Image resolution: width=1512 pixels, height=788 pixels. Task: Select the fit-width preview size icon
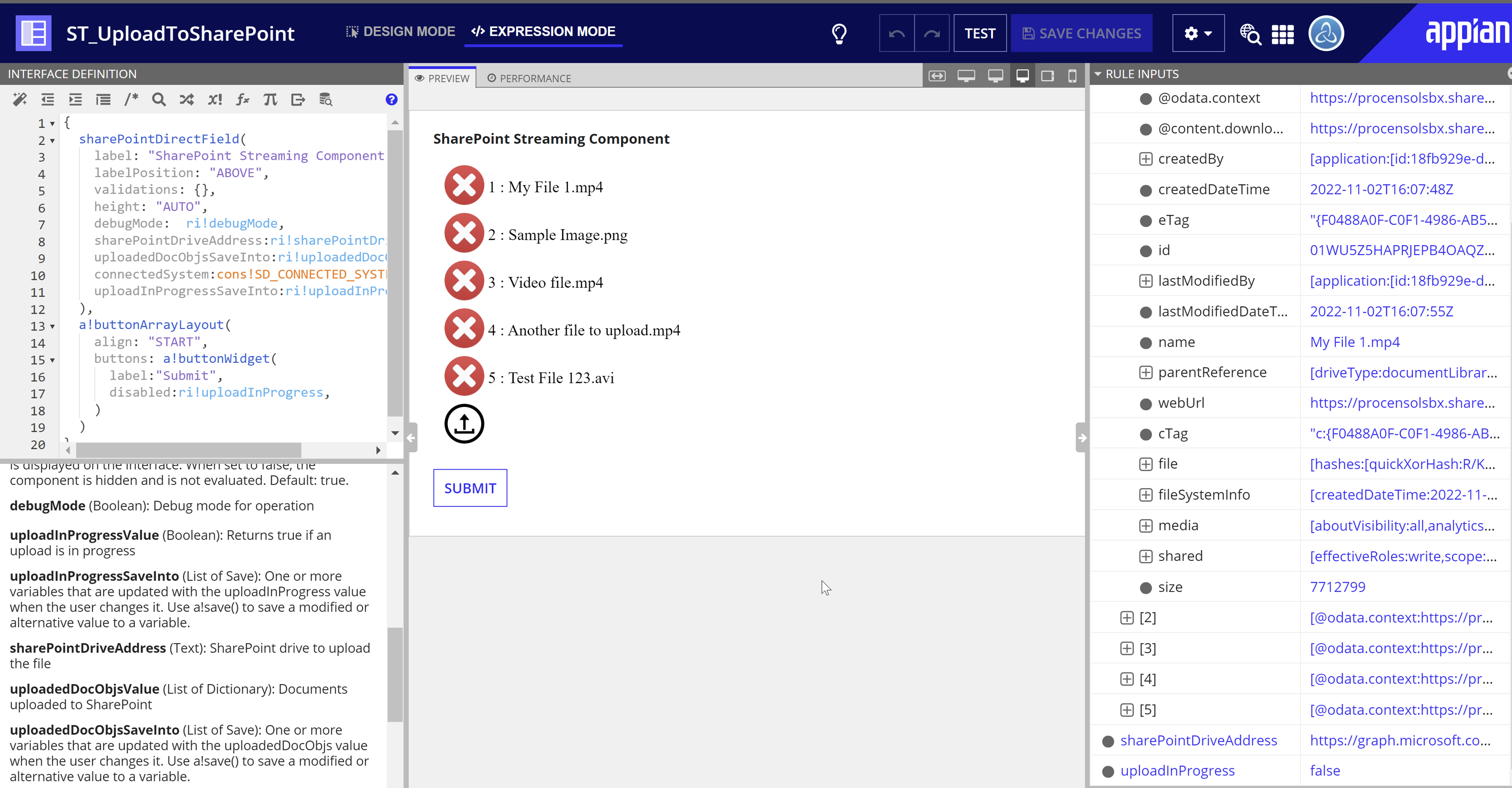937,76
